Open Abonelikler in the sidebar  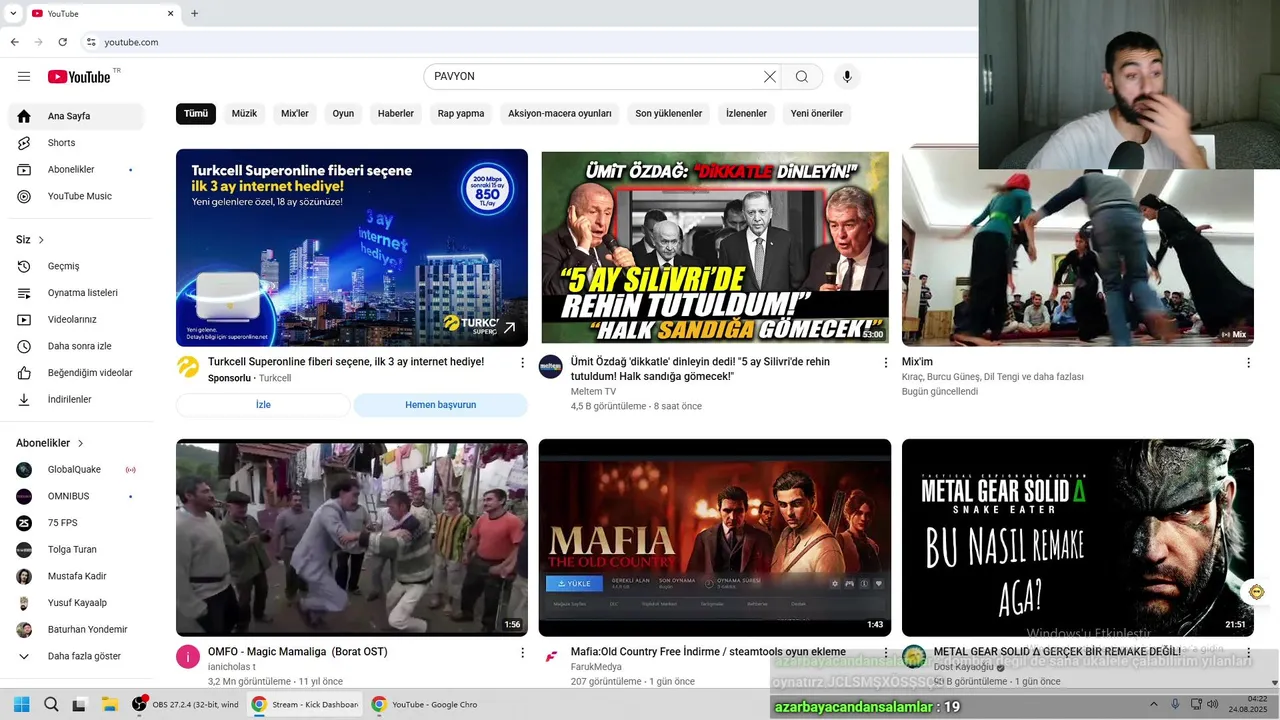(76, 170)
